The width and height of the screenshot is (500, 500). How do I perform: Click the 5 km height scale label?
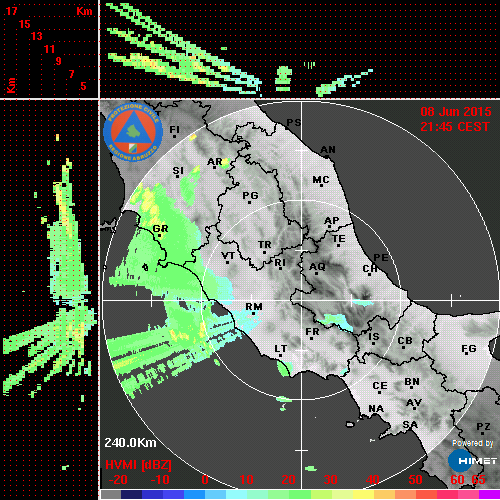tap(83, 86)
